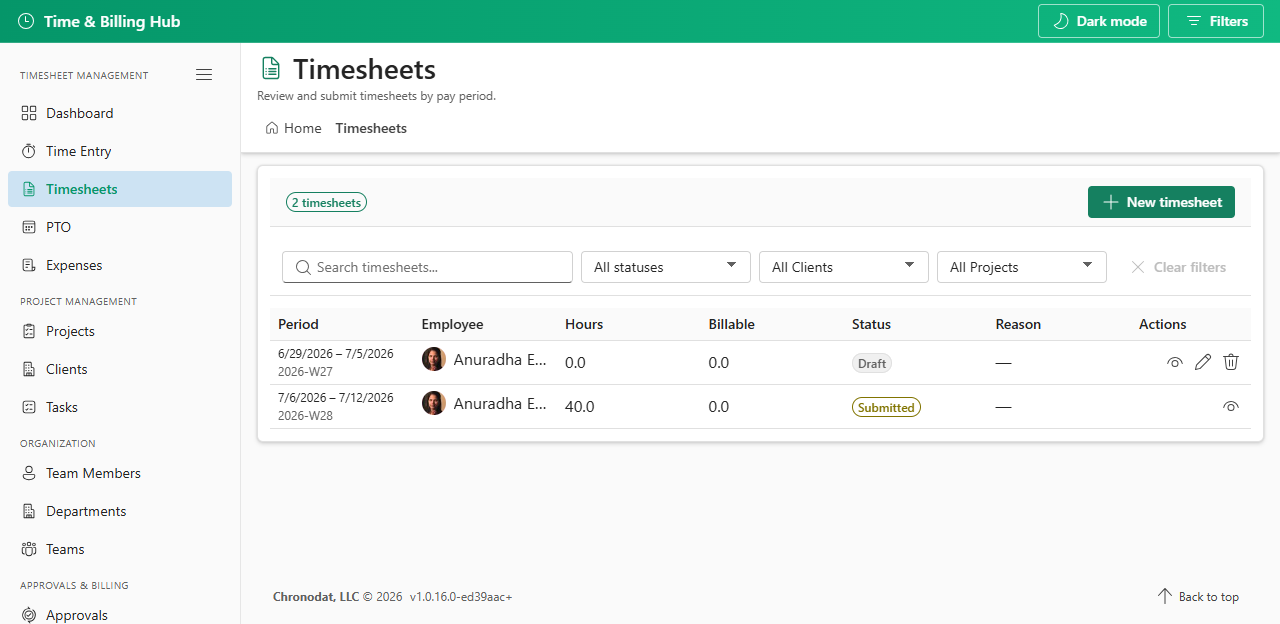Viewport: 1280px width, 624px height.
Task: Open Team Members page
Action: tap(120, 473)
